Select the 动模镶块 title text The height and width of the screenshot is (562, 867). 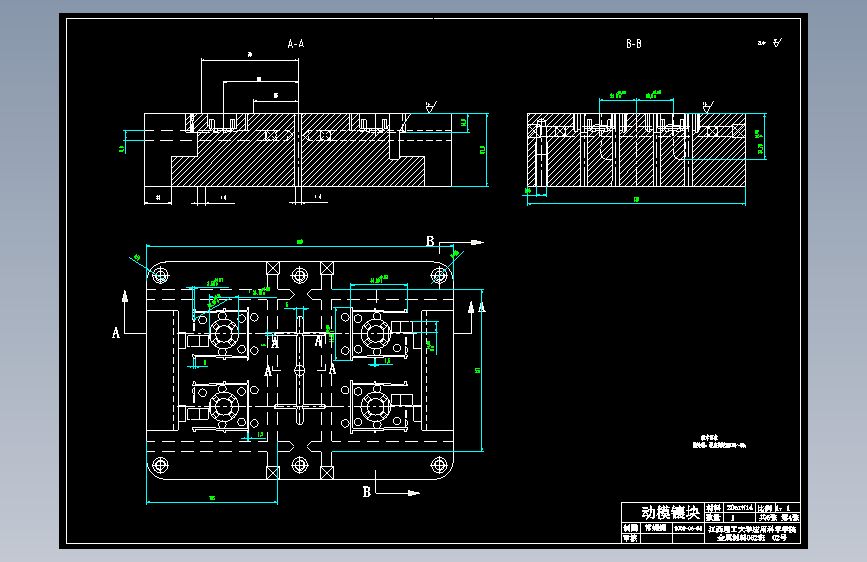pos(671,512)
